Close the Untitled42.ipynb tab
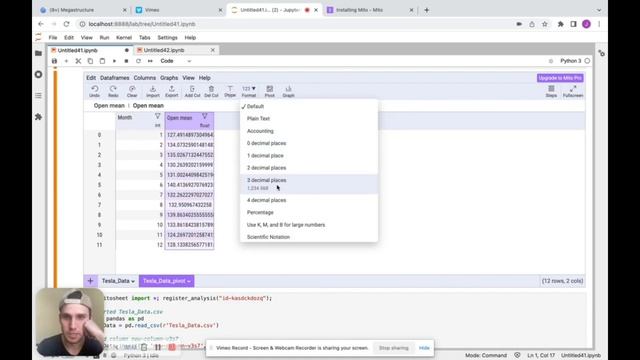Image resolution: width=640 pixels, height=360 pixels. point(213,50)
